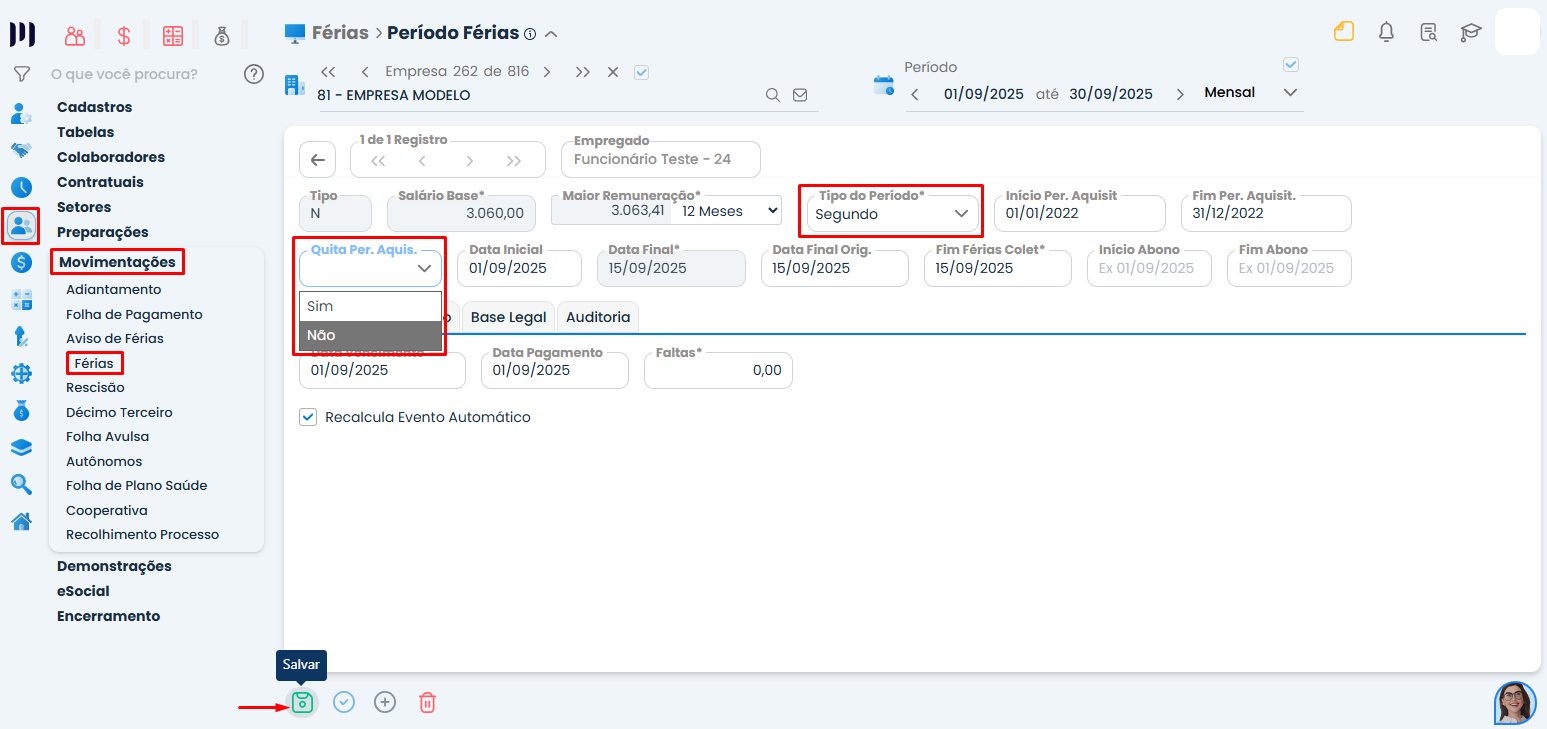Expand the eSocial menu
This screenshot has width=1547, height=729.
tap(83, 591)
